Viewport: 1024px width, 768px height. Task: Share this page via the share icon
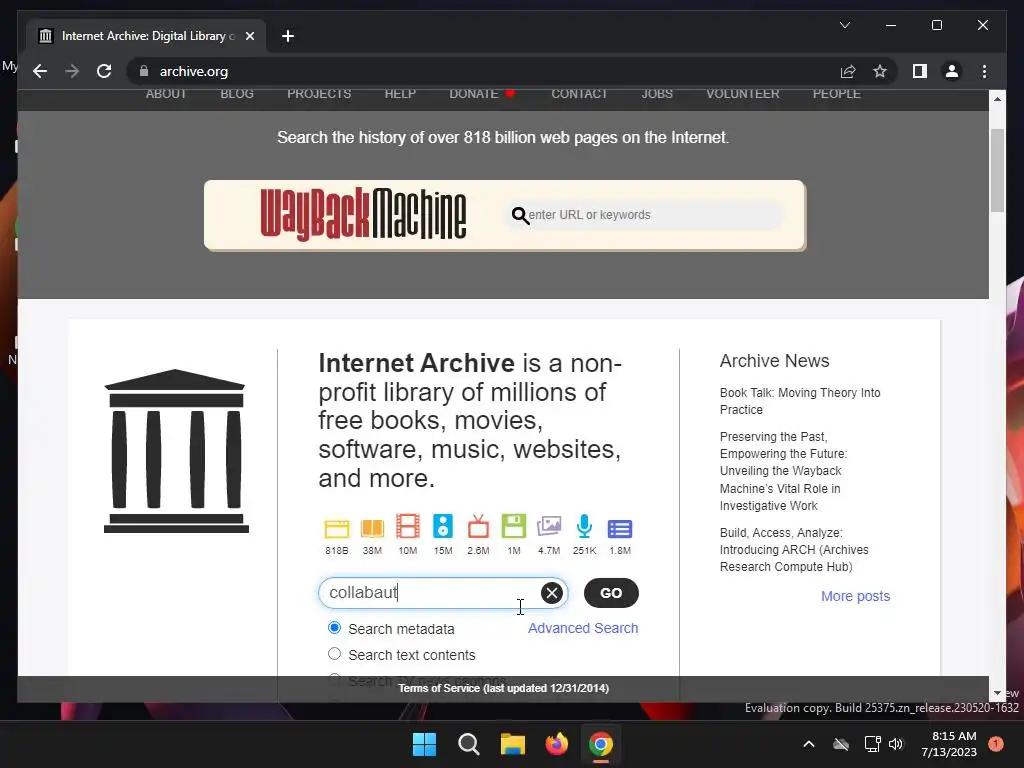click(848, 71)
